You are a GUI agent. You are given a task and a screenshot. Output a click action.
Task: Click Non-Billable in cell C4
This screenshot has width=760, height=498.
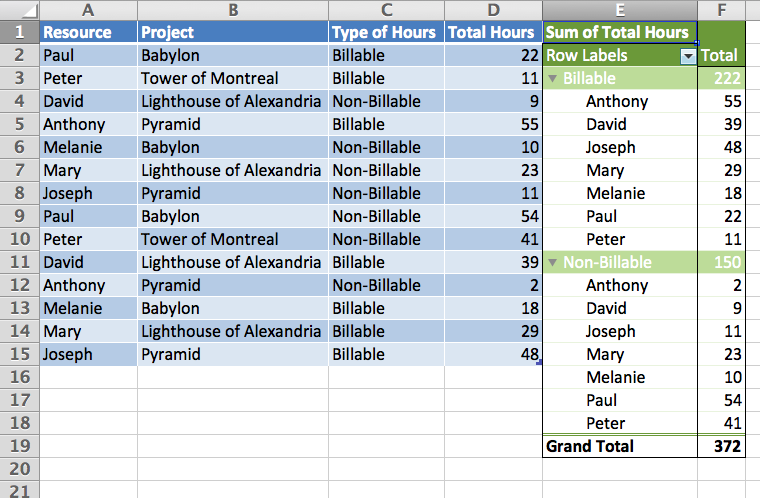point(386,101)
